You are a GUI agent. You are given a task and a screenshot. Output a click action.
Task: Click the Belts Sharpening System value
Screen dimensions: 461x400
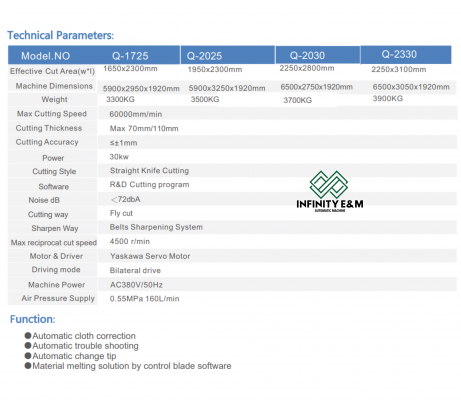156,227
